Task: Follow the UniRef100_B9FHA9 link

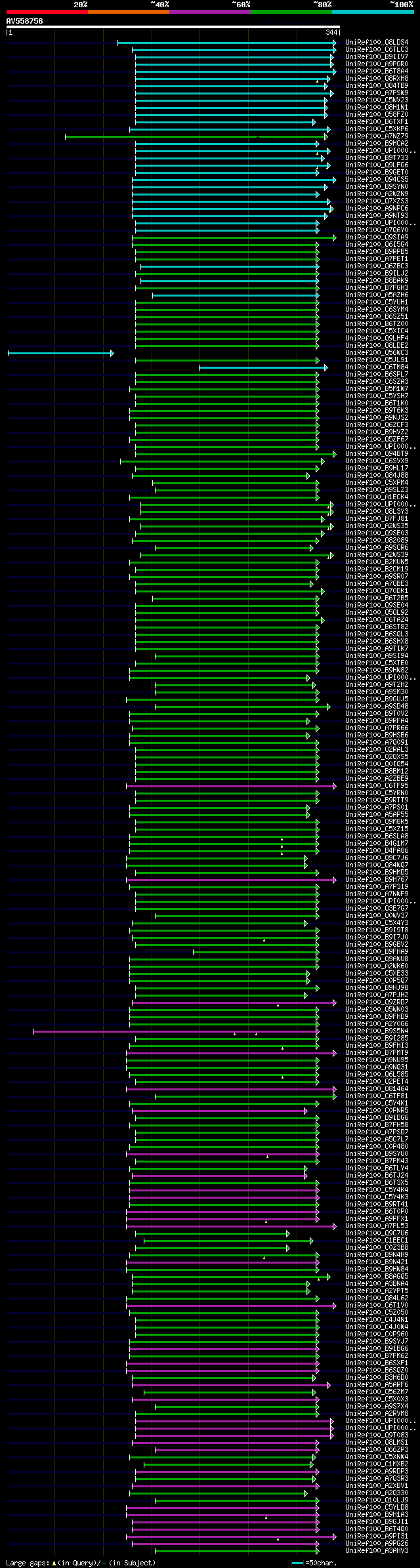Action: click(377, 952)
